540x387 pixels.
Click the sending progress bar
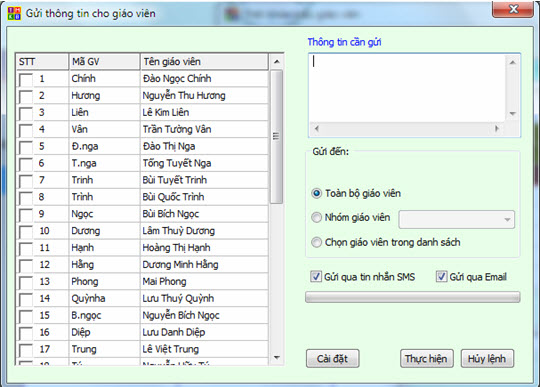tap(413, 297)
